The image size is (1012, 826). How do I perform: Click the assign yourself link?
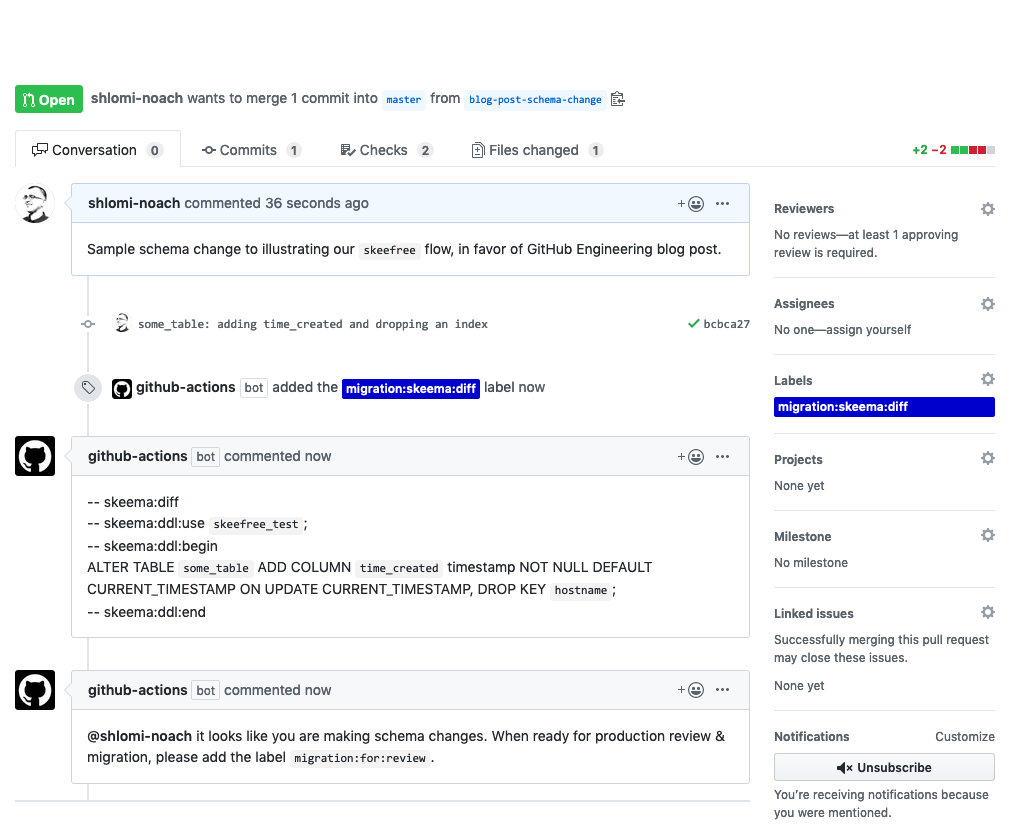tap(869, 330)
